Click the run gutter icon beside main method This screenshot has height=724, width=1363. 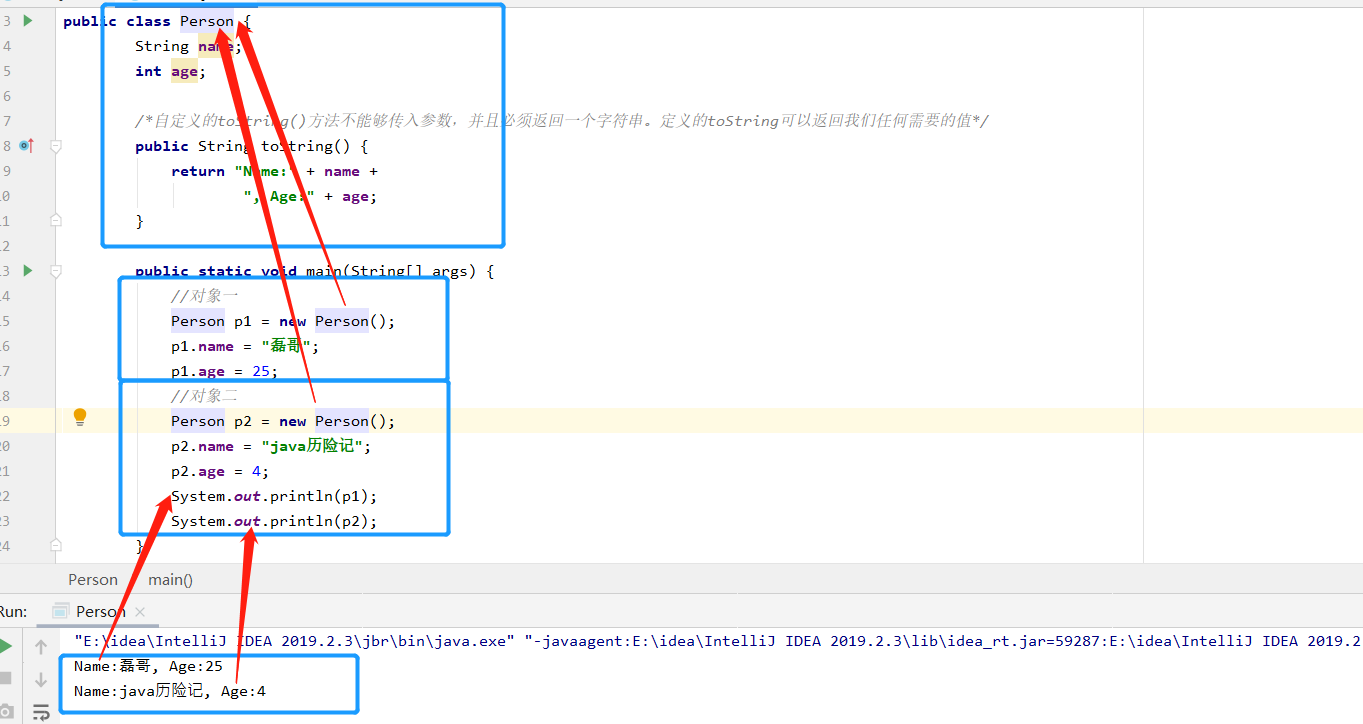coord(27,271)
